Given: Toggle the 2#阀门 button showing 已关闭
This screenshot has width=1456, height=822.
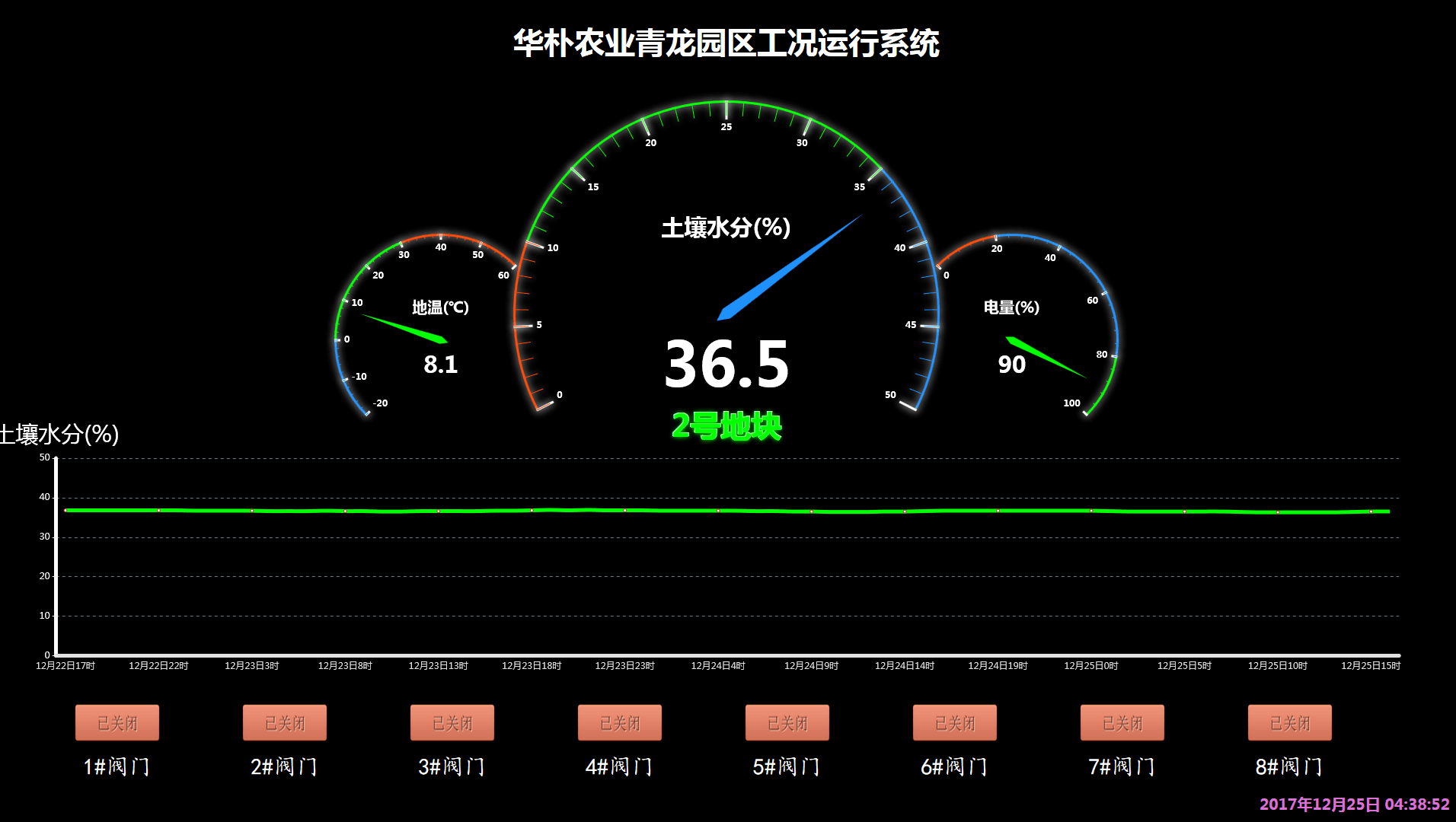Looking at the screenshot, I should tap(285, 722).
